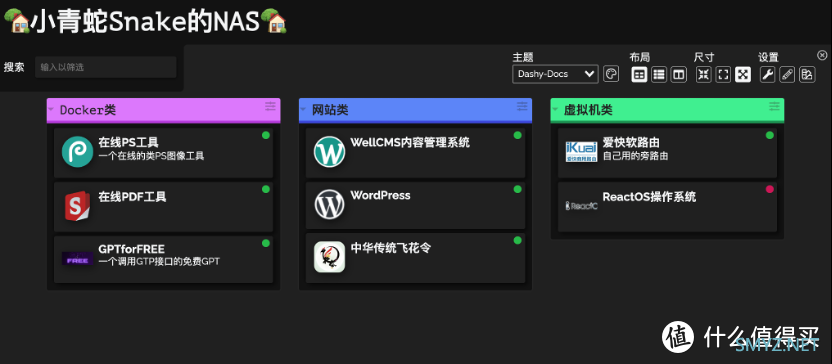832x364 pixels.
Task: Focus the 输入以筛选 search field
Action: click(x=106, y=67)
